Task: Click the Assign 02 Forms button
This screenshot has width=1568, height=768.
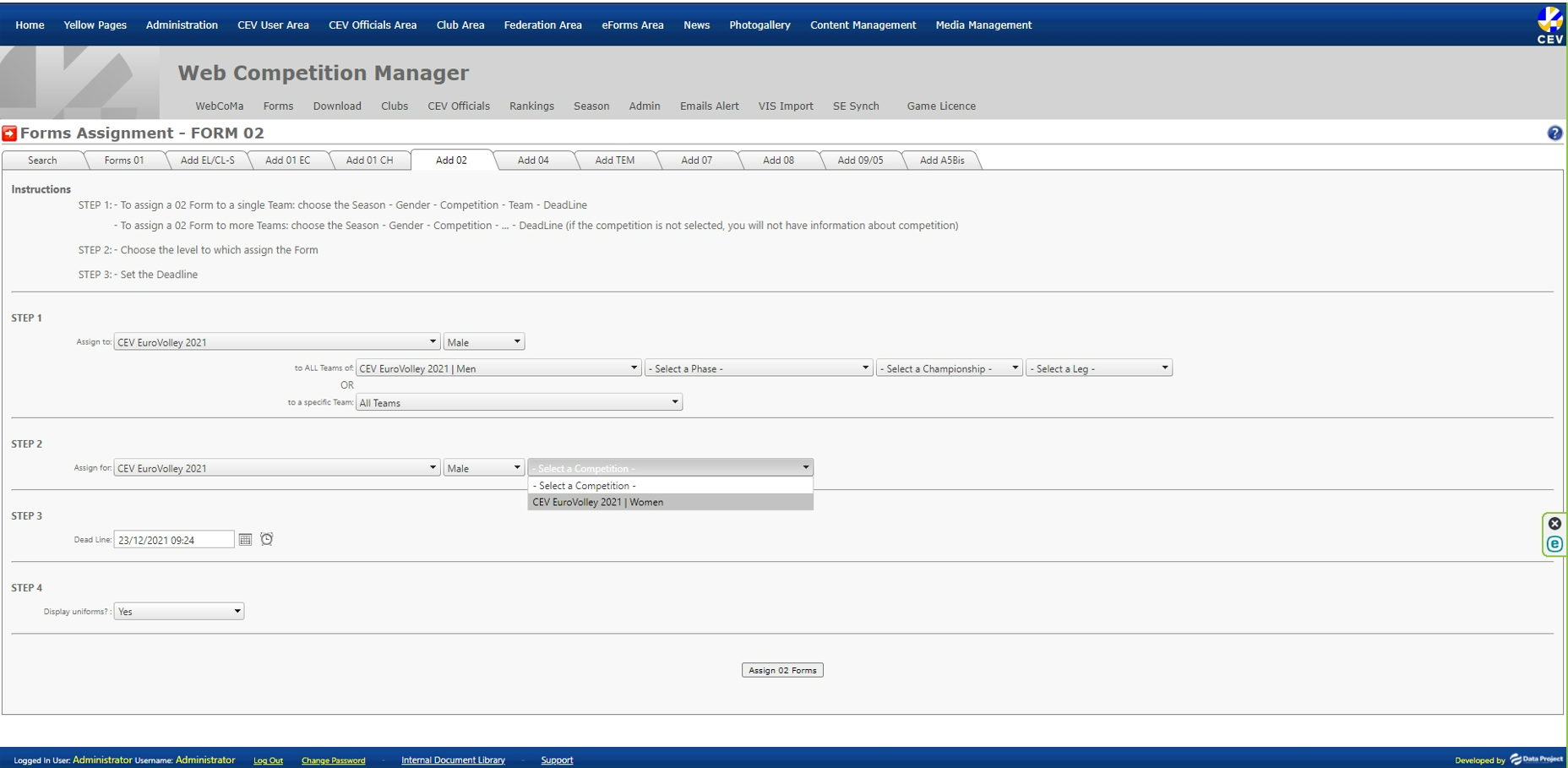Action: (x=782, y=670)
